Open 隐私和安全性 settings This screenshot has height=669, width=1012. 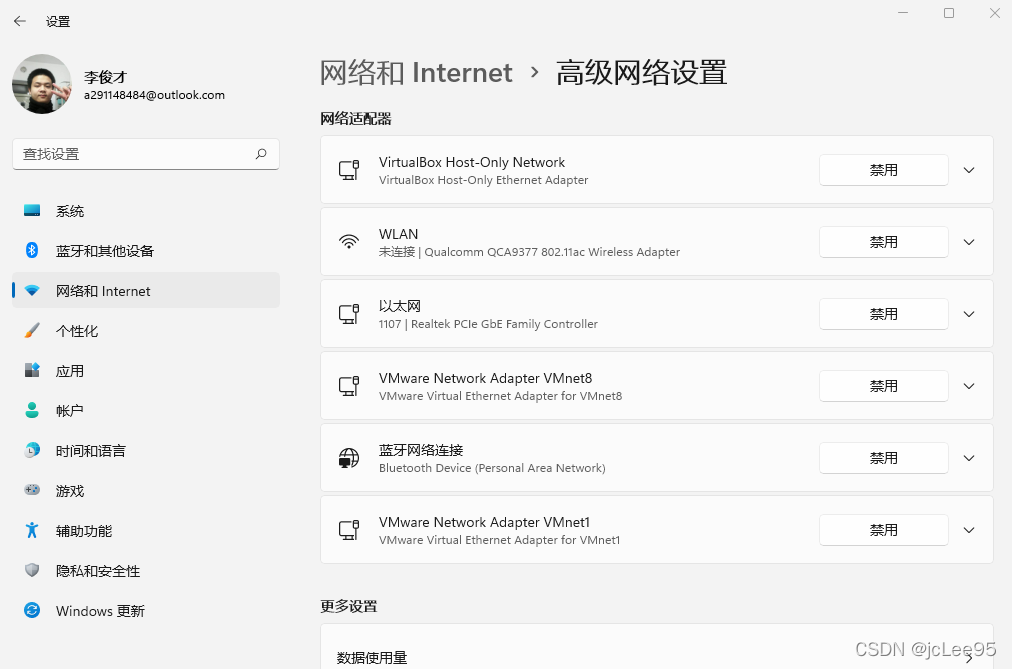click(146, 571)
